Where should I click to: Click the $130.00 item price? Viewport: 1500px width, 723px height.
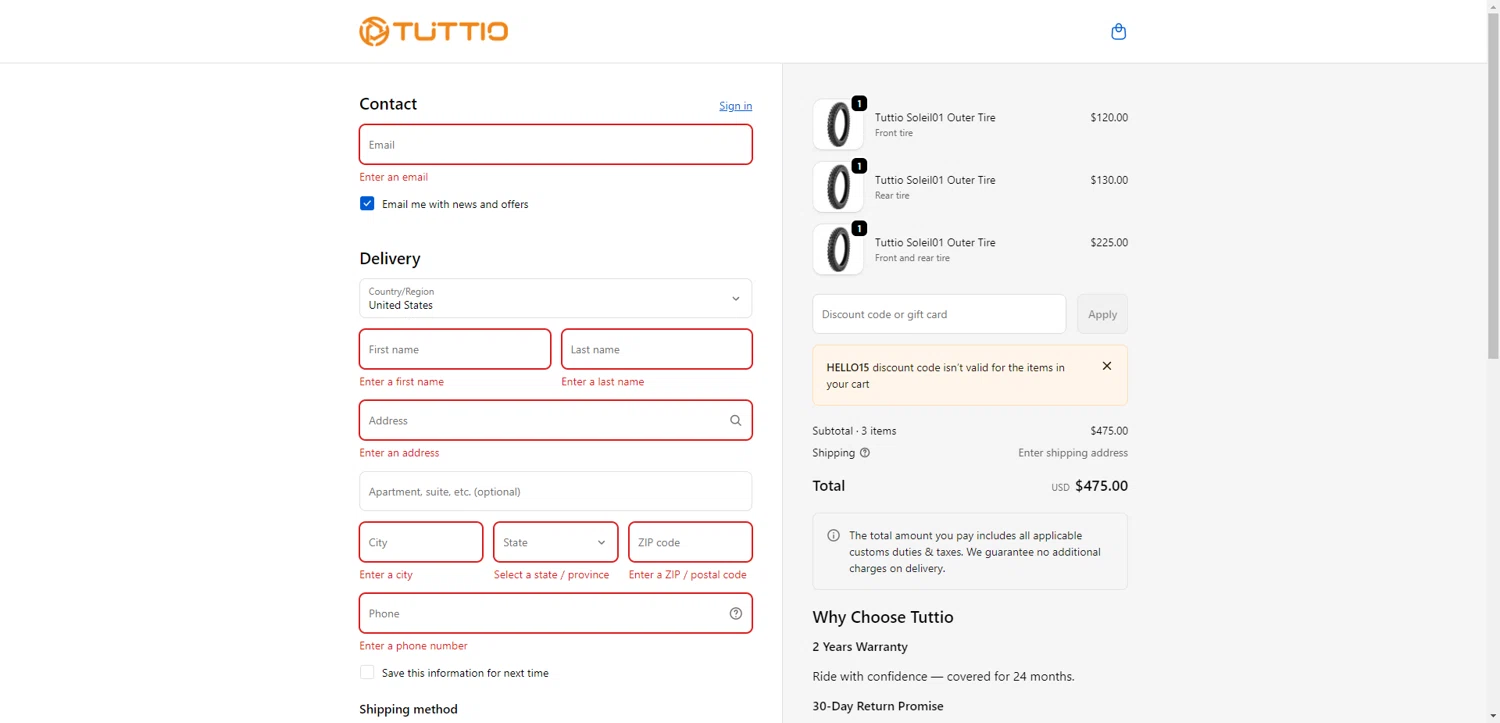click(1109, 180)
